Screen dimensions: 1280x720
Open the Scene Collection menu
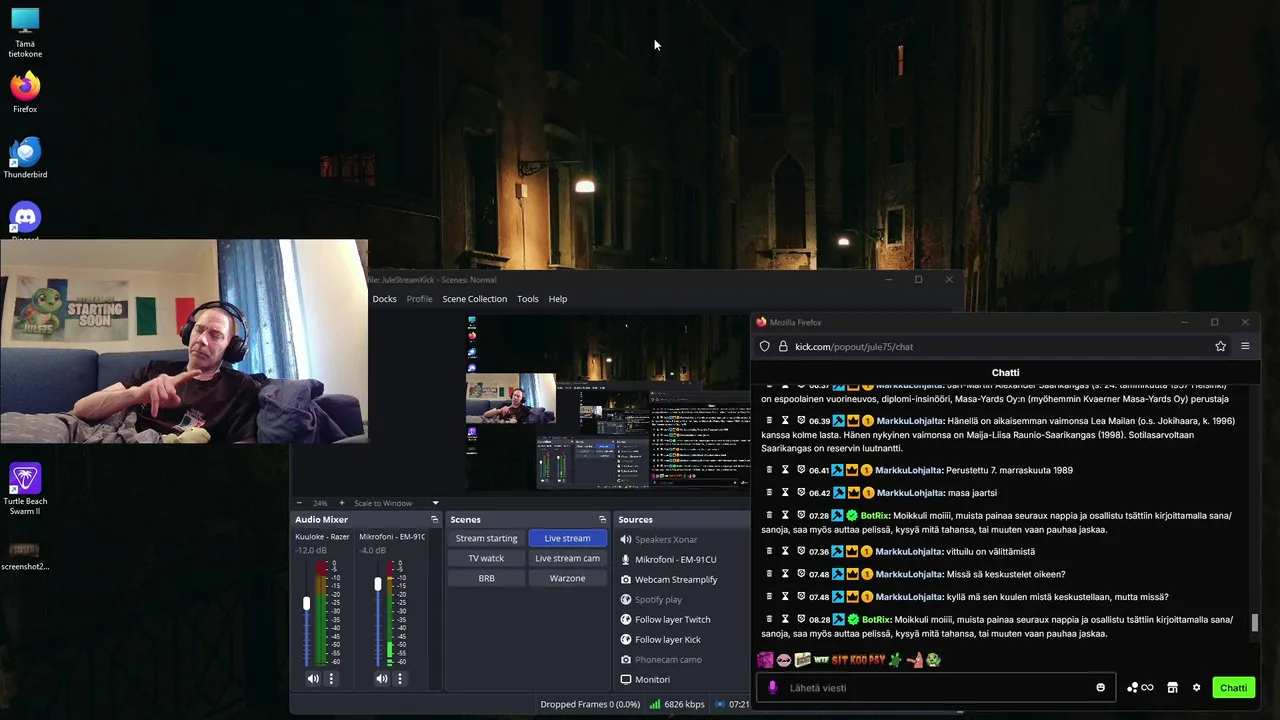click(x=474, y=299)
